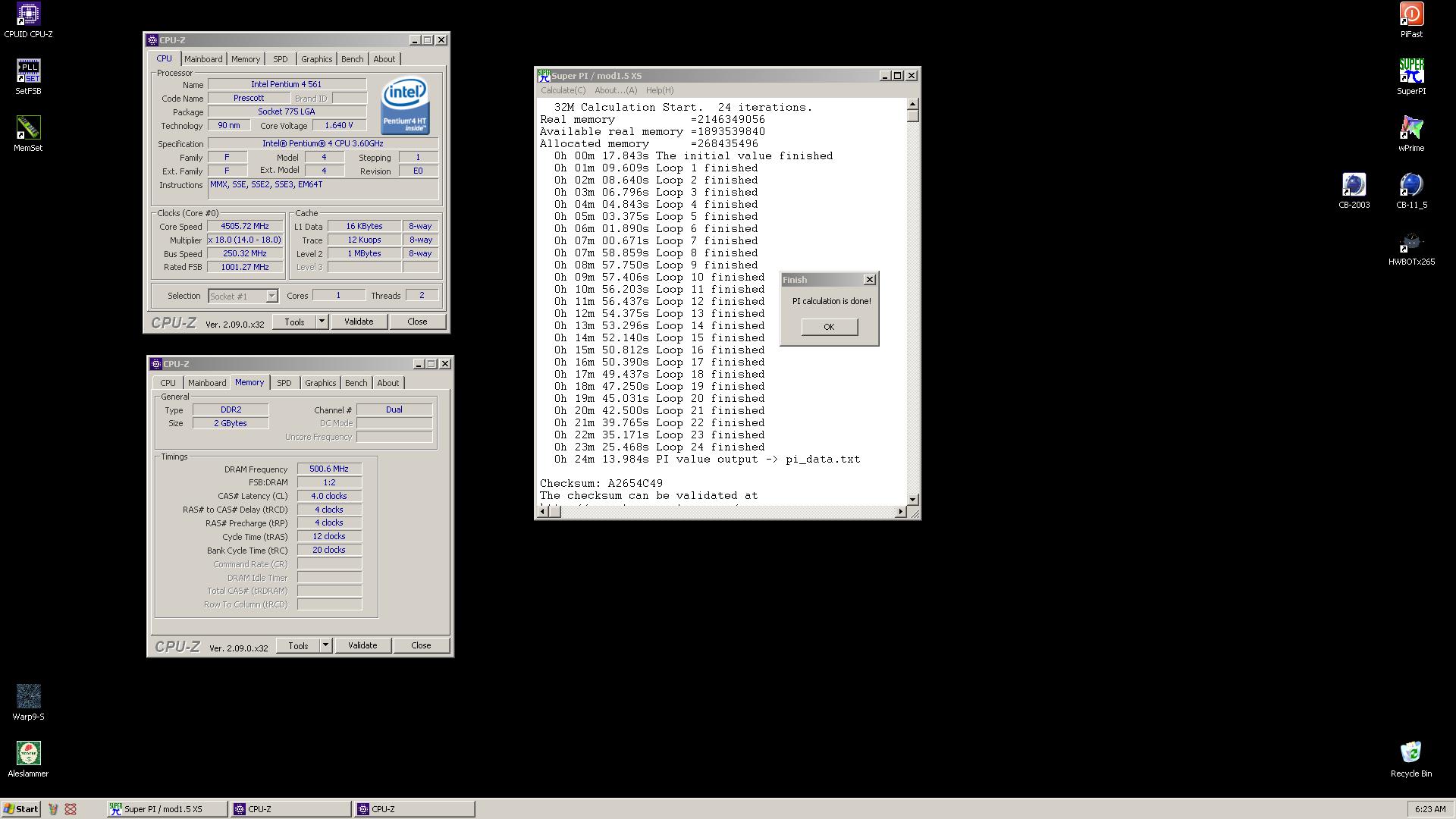Click Super PI horizontal scrollbar left arrow
1456x819 pixels.
pyautogui.click(x=543, y=512)
